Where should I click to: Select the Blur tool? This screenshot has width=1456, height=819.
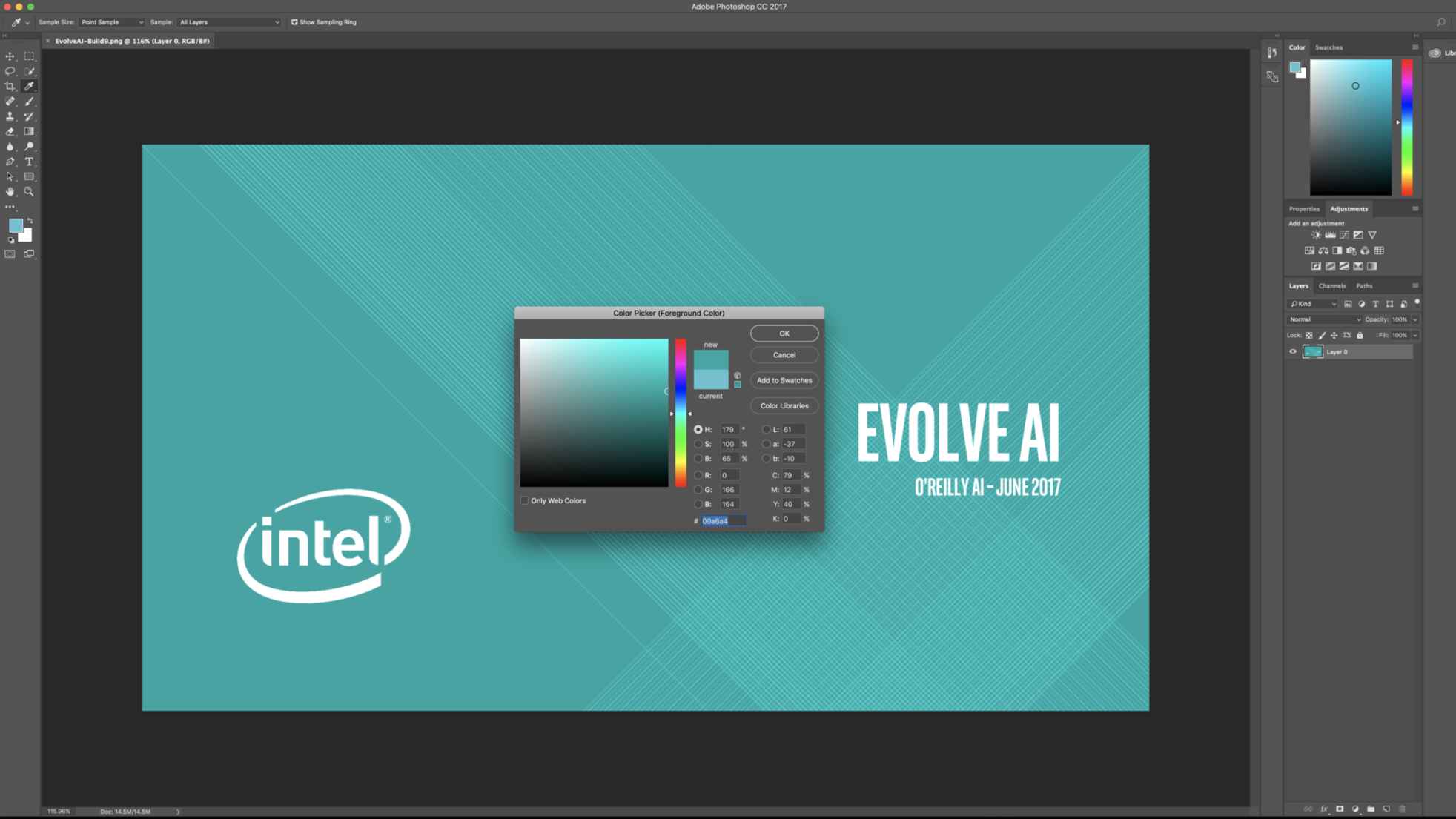point(10,147)
